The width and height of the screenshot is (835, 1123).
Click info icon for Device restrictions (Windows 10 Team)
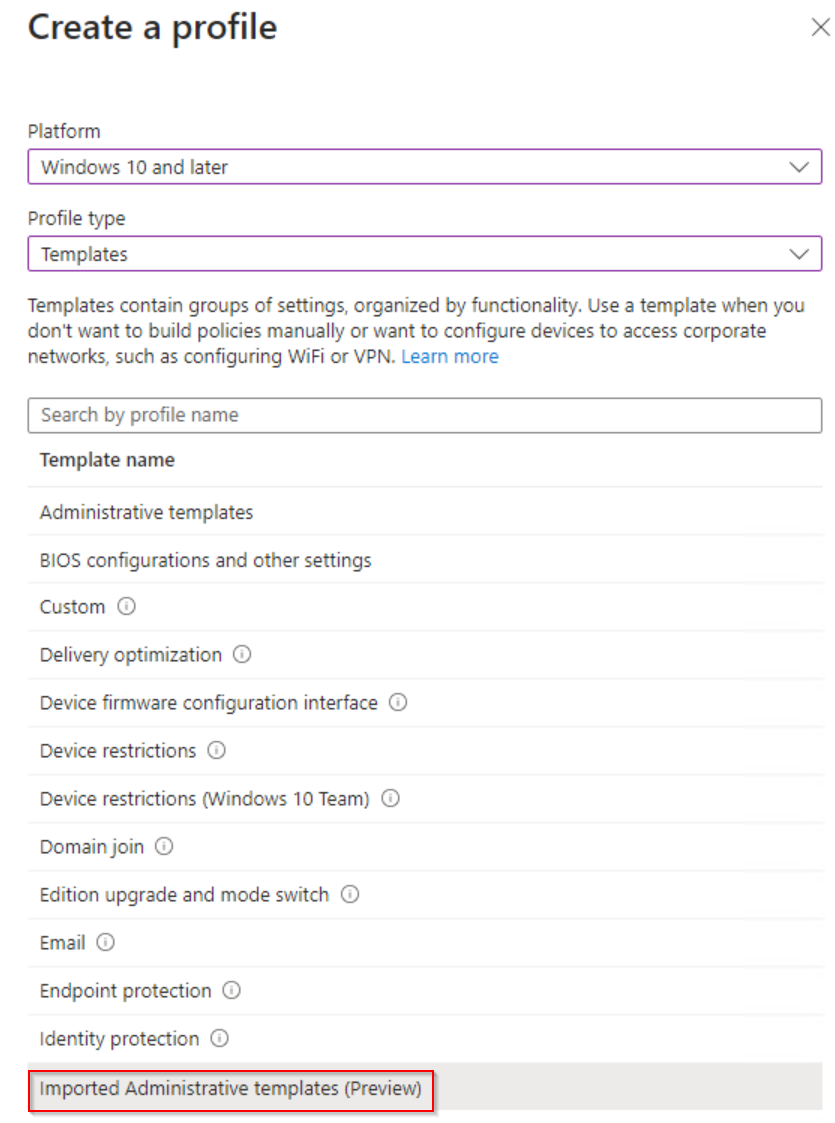(390, 799)
